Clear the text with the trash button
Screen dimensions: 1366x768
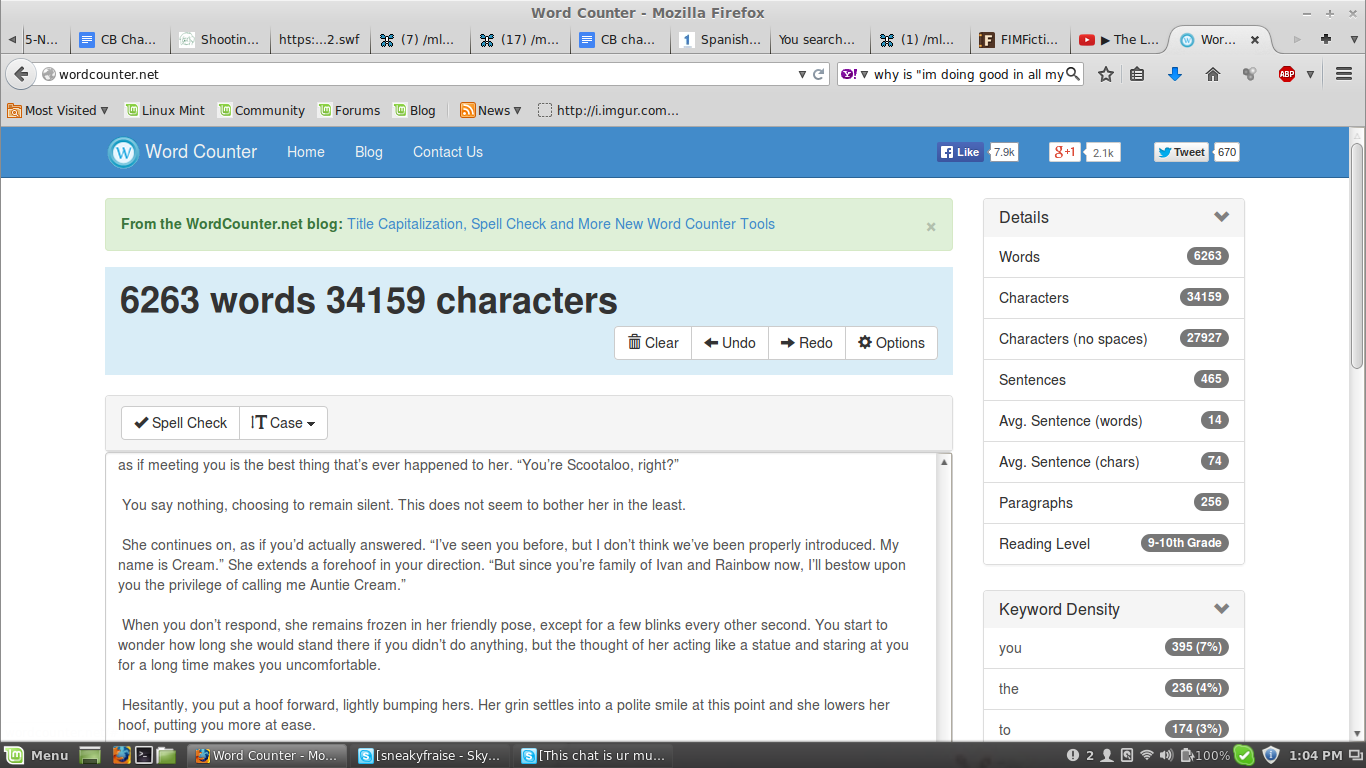653,343
